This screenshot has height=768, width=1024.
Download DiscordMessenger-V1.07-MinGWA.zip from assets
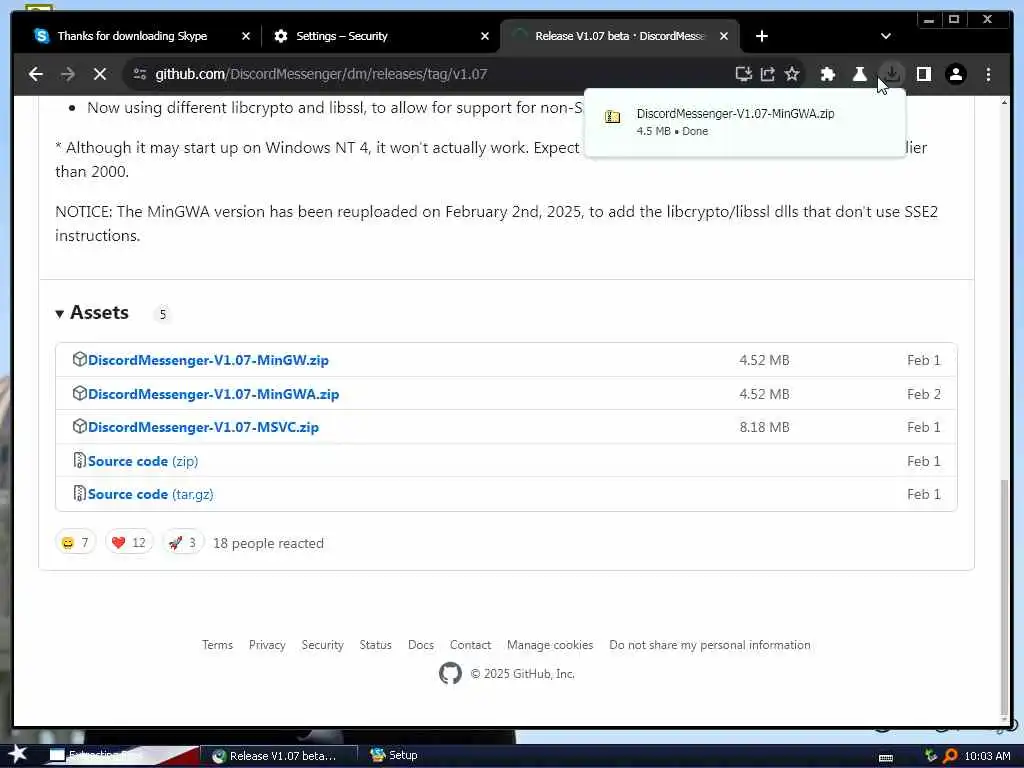tap(214, 394)
